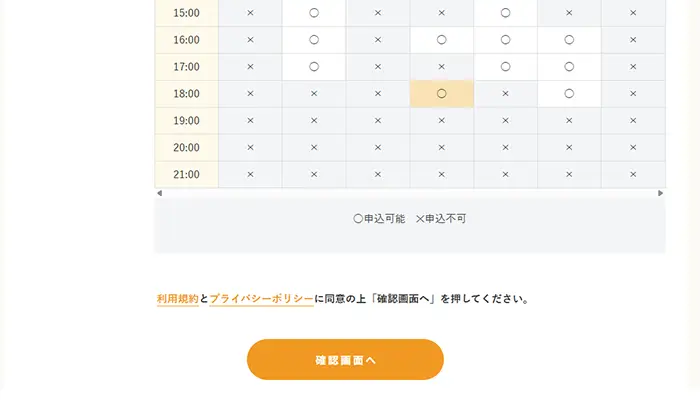Choose the 17:00 available slot in the sixth column

coord(569,67)
